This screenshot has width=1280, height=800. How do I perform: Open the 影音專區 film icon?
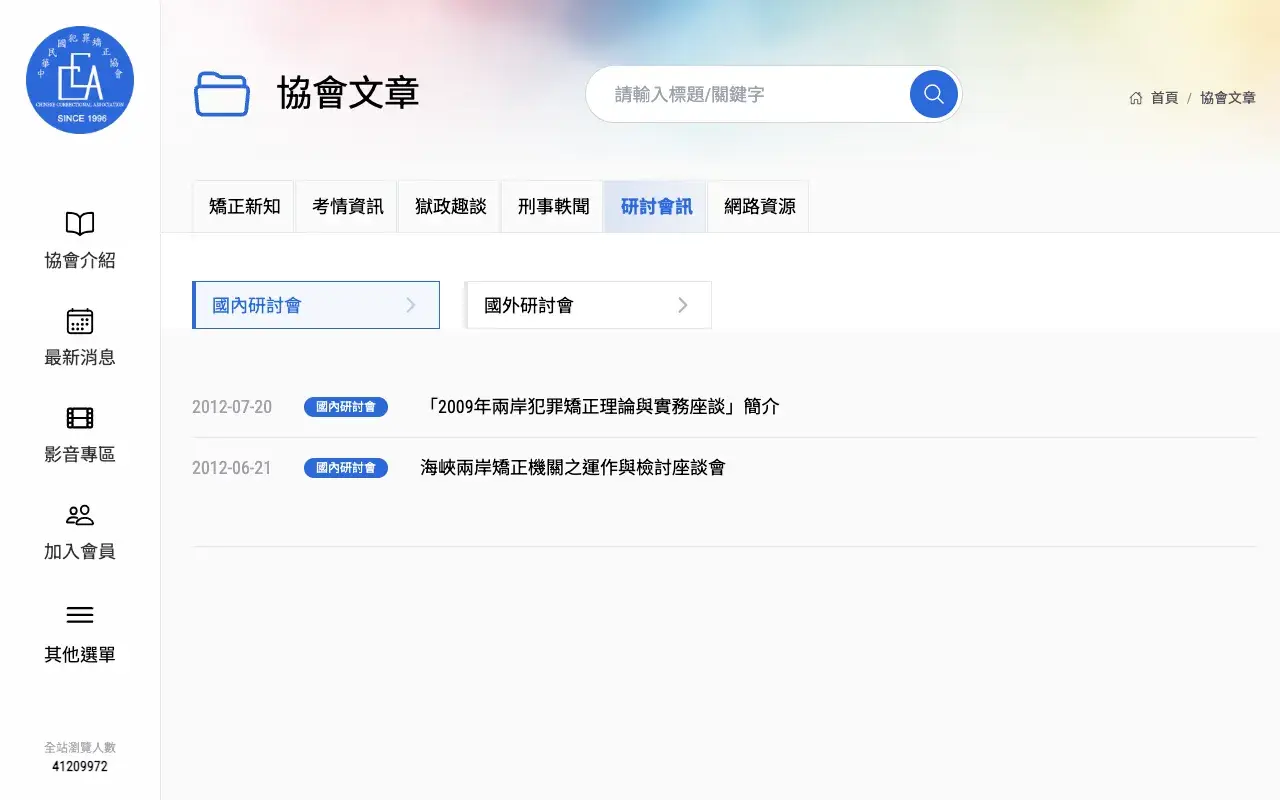pos(80,418)
